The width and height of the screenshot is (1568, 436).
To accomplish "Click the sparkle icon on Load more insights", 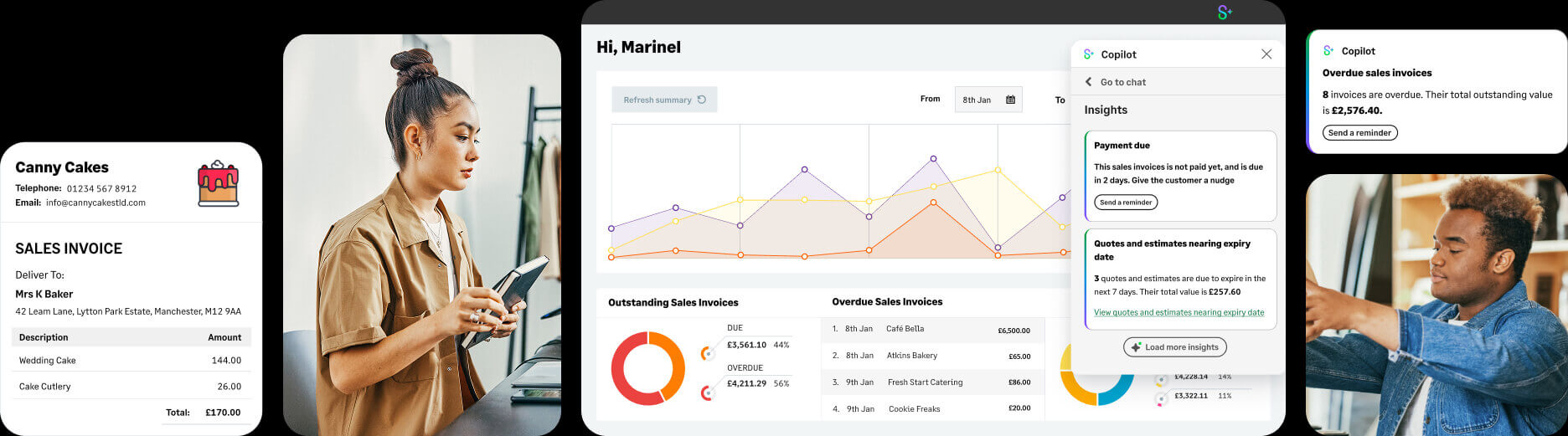I will [1136, 347].
